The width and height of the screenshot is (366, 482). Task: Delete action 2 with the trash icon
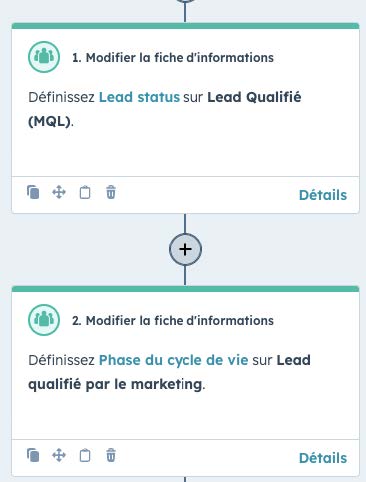coord(111,455)
